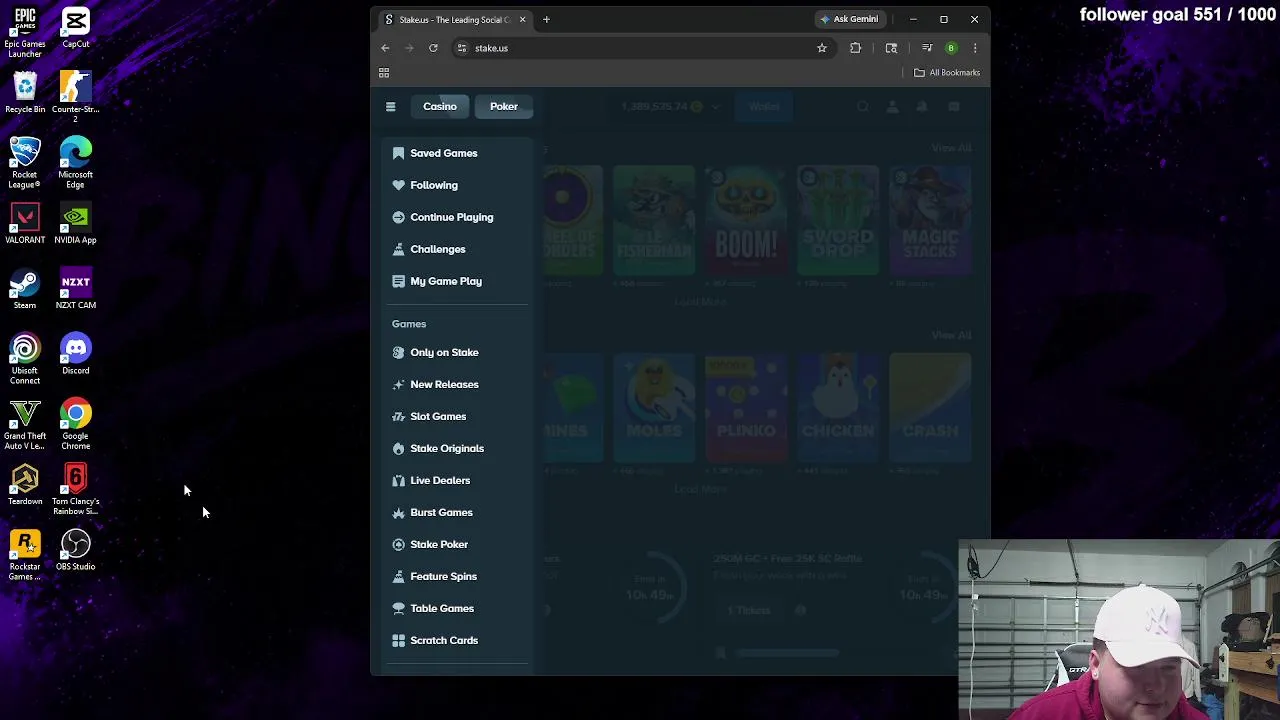Screen dimensions: 1280x720
Task: Click the Only on Stake icon
Action: pos(398,352)
